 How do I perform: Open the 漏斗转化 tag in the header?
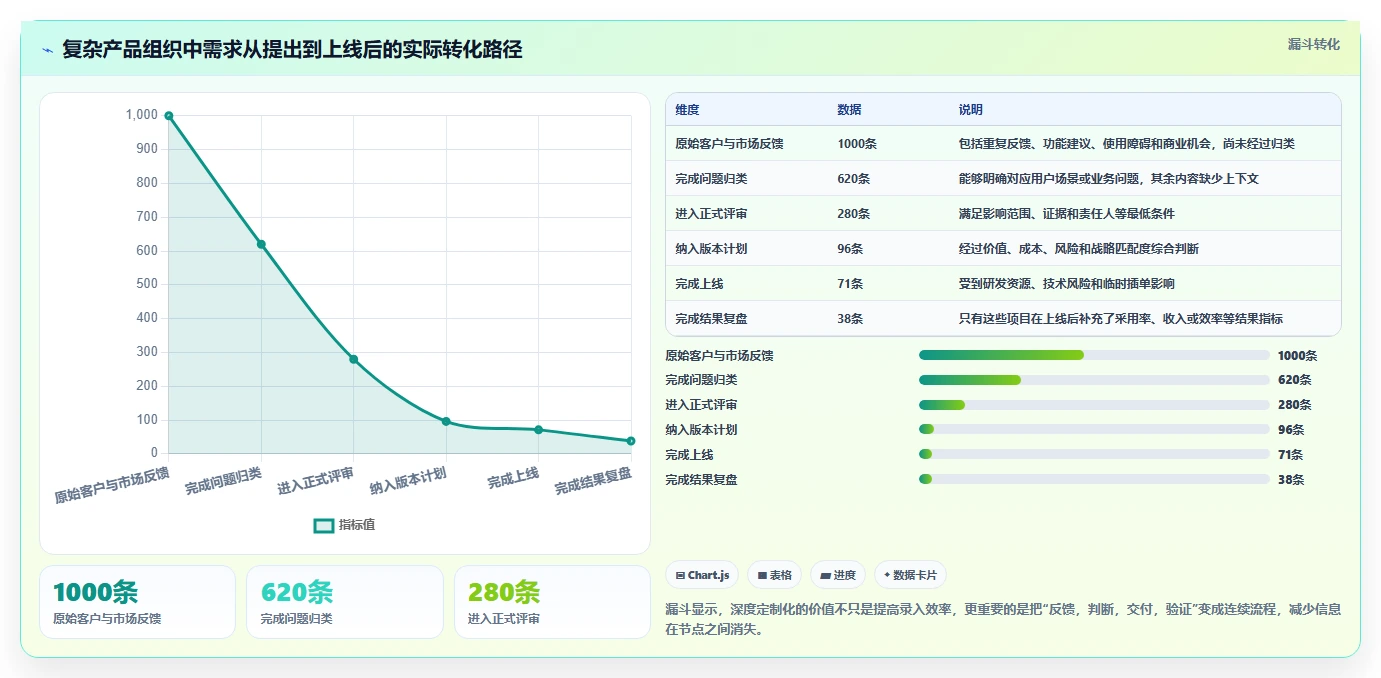pyautogui.click(x=1313, y=44)
